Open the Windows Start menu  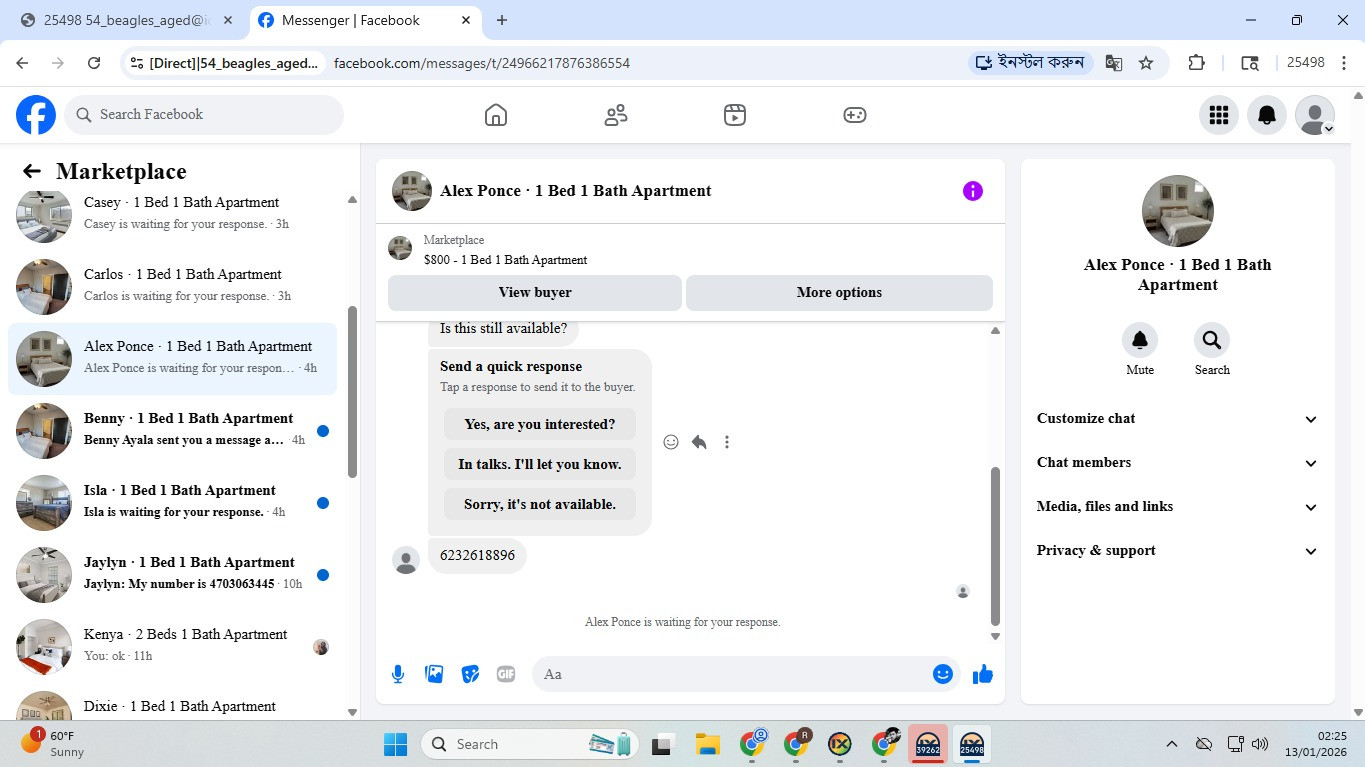(396, 744)
